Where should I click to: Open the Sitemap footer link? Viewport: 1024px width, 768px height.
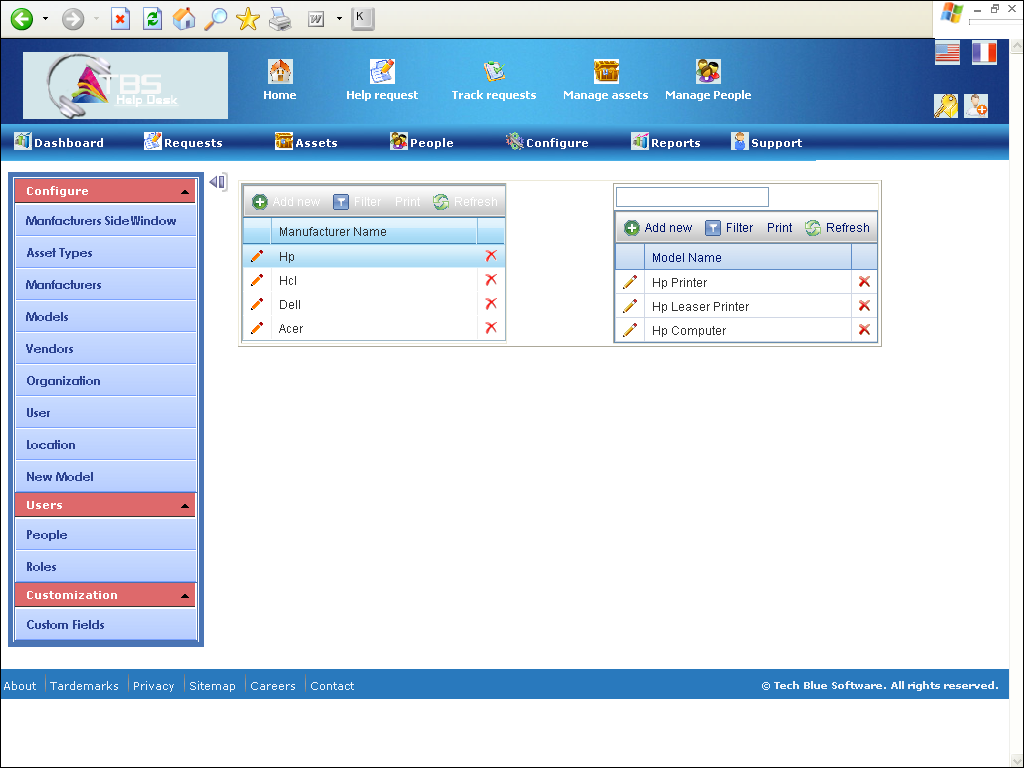212,686
